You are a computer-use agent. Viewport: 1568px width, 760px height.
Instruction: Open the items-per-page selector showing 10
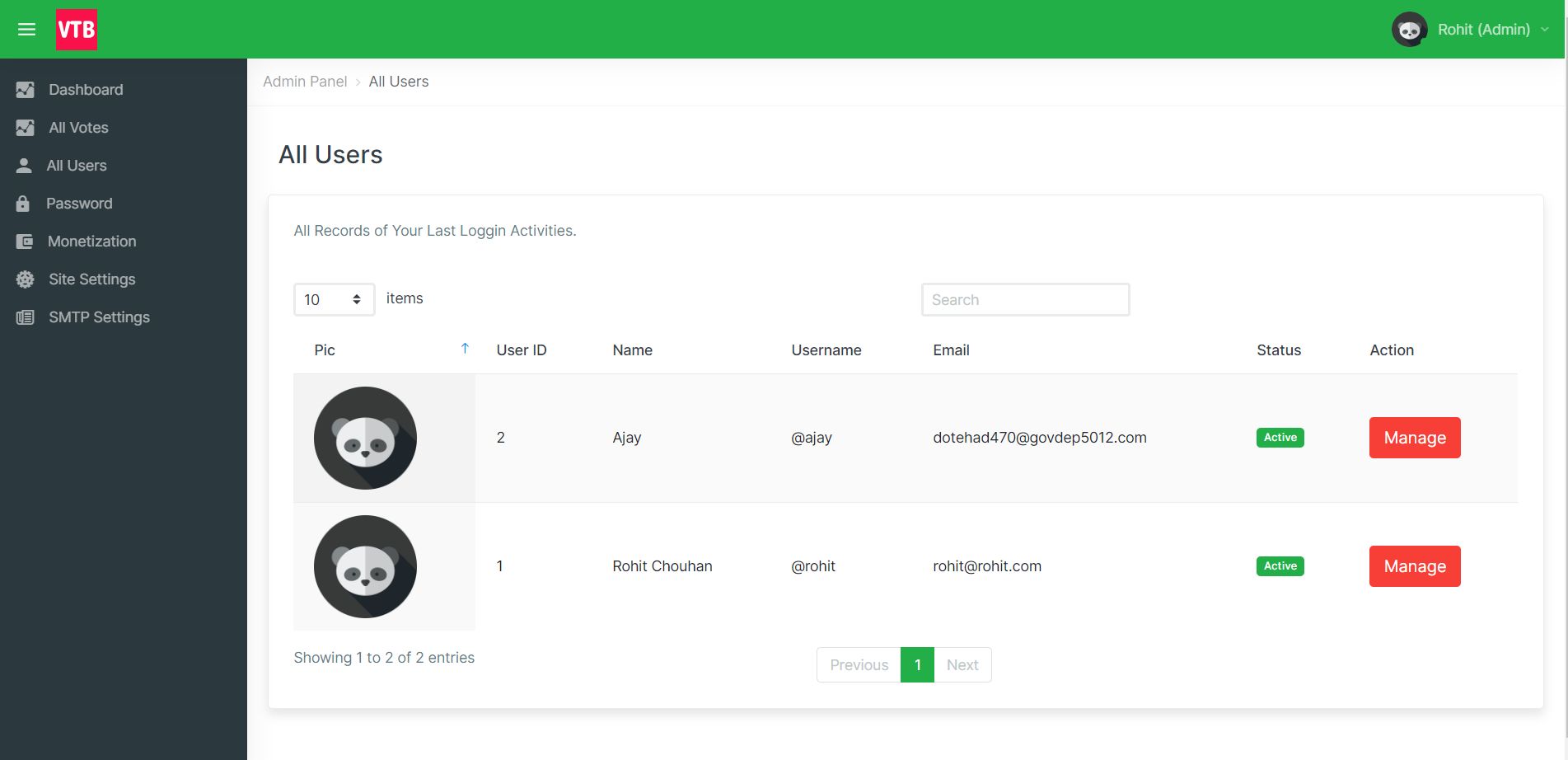tap(334, 299)
